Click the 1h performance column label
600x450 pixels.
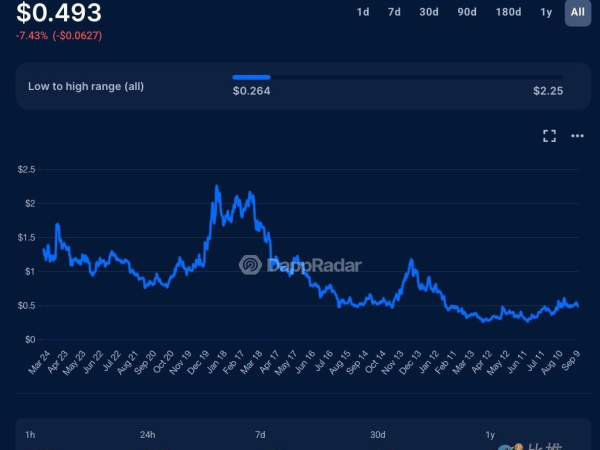click(x=30, y=435)
